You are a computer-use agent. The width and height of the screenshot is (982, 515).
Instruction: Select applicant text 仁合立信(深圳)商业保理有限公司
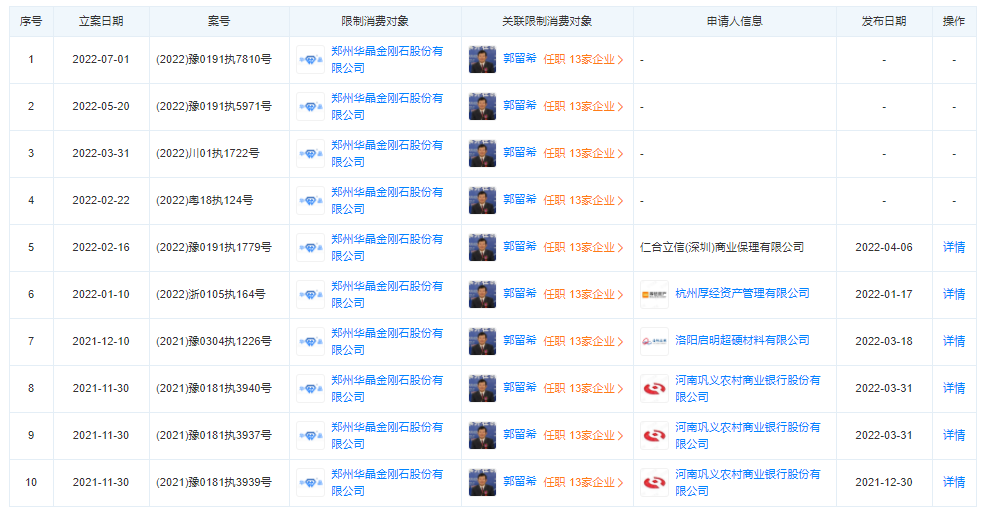(722, 247)
